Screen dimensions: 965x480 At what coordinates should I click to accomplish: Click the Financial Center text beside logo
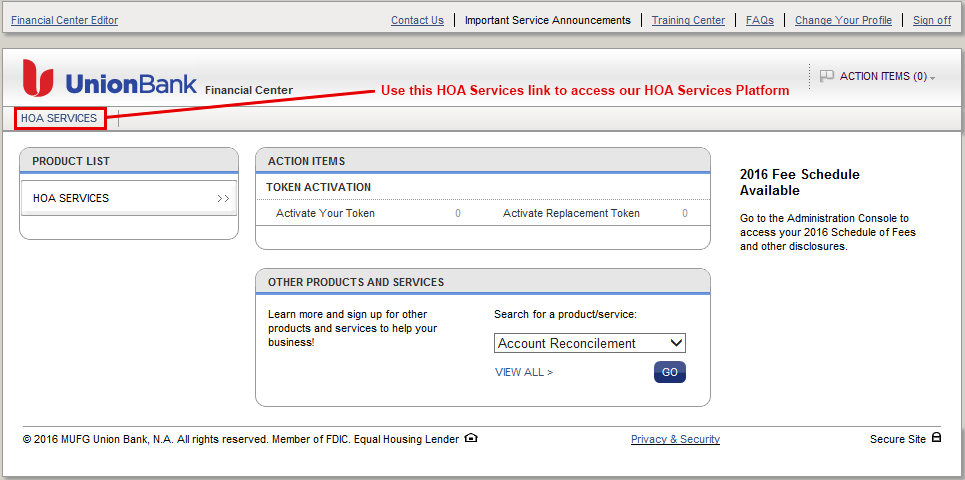tap(249, 90)
